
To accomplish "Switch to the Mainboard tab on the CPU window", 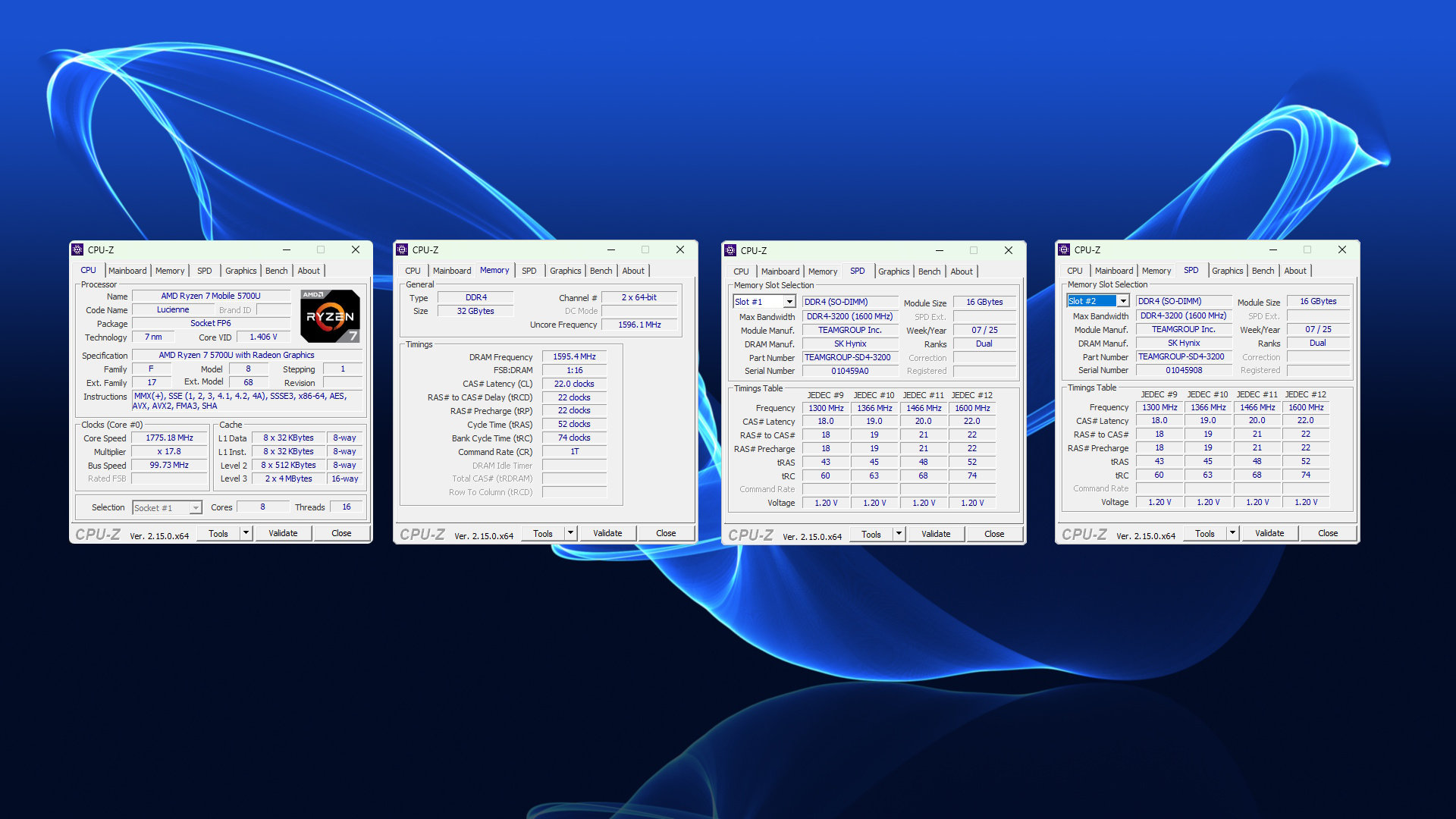I will 127,270.
